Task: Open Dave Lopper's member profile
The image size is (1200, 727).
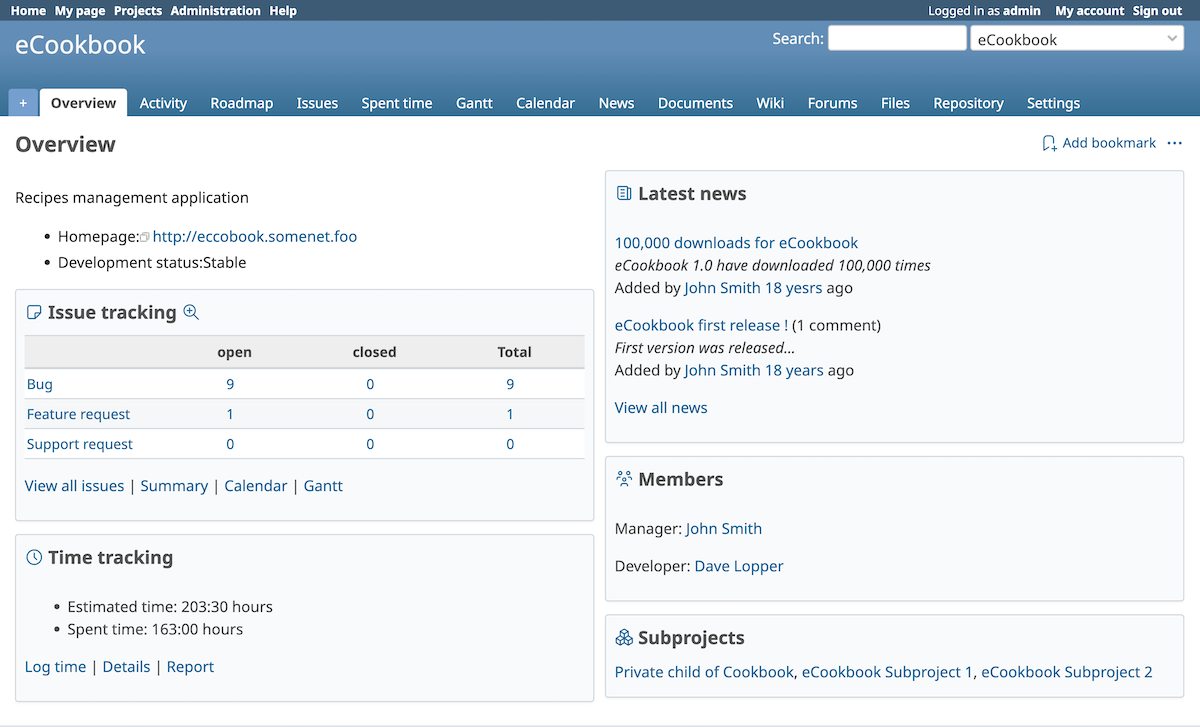Action: click(739, 566)
